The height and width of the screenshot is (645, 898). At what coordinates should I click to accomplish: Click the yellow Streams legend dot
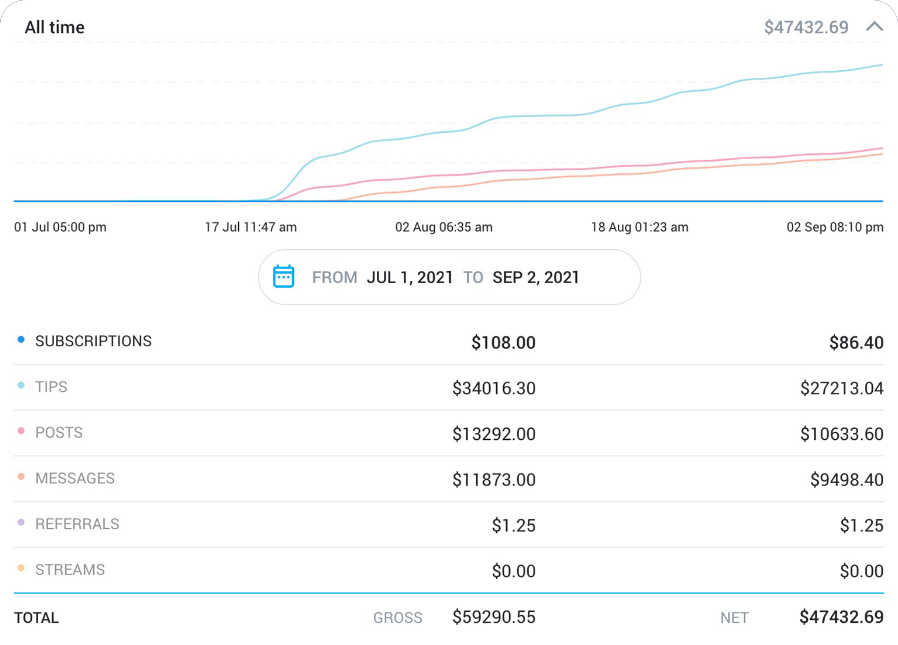click(21, 569)
